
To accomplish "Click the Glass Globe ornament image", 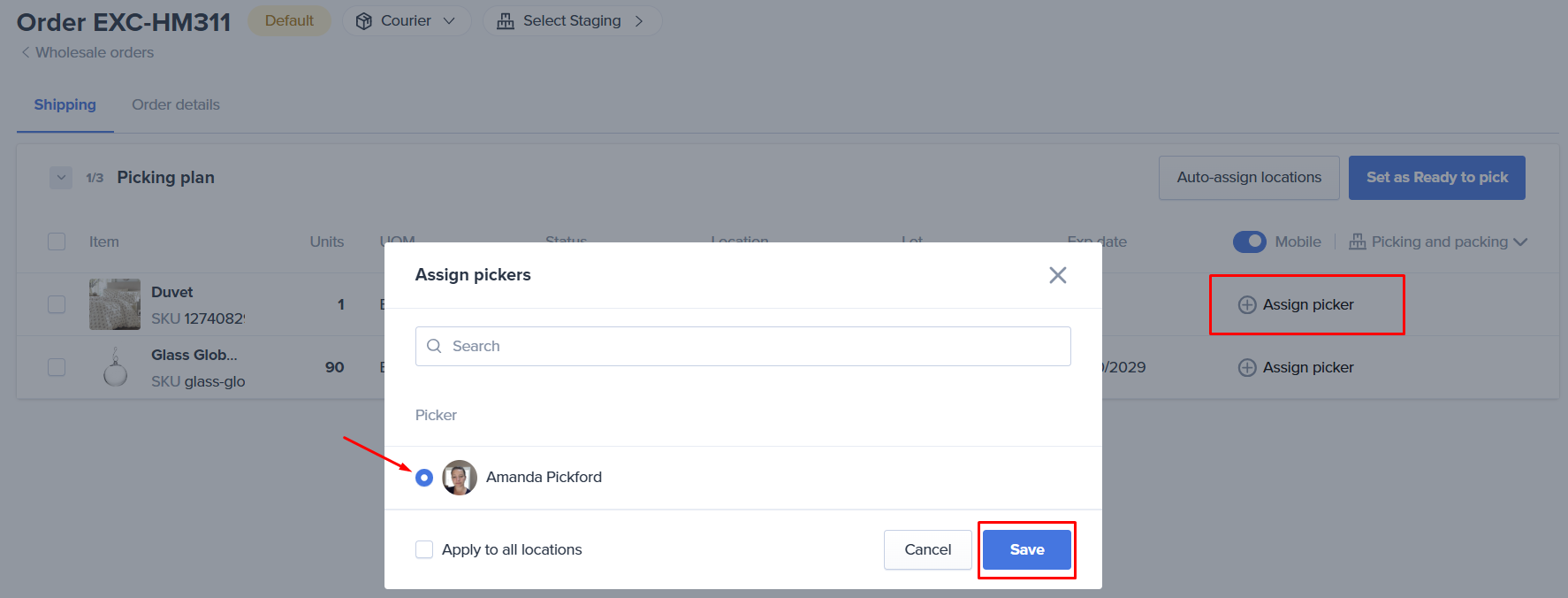I will pyautogui.click(x=115, y=368).
